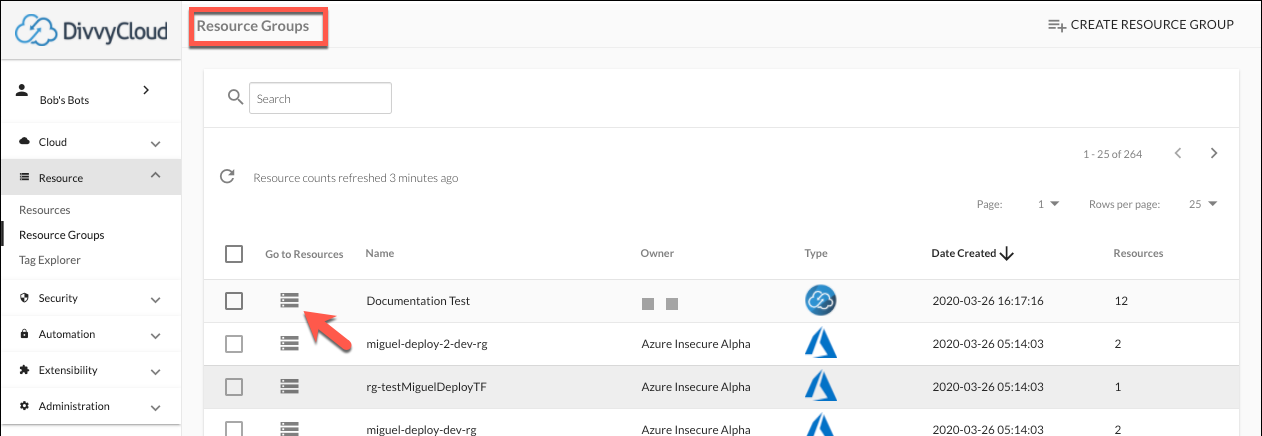Refresh resource counts with the refresh icon
1262x436 pixels.
[227, 177]
